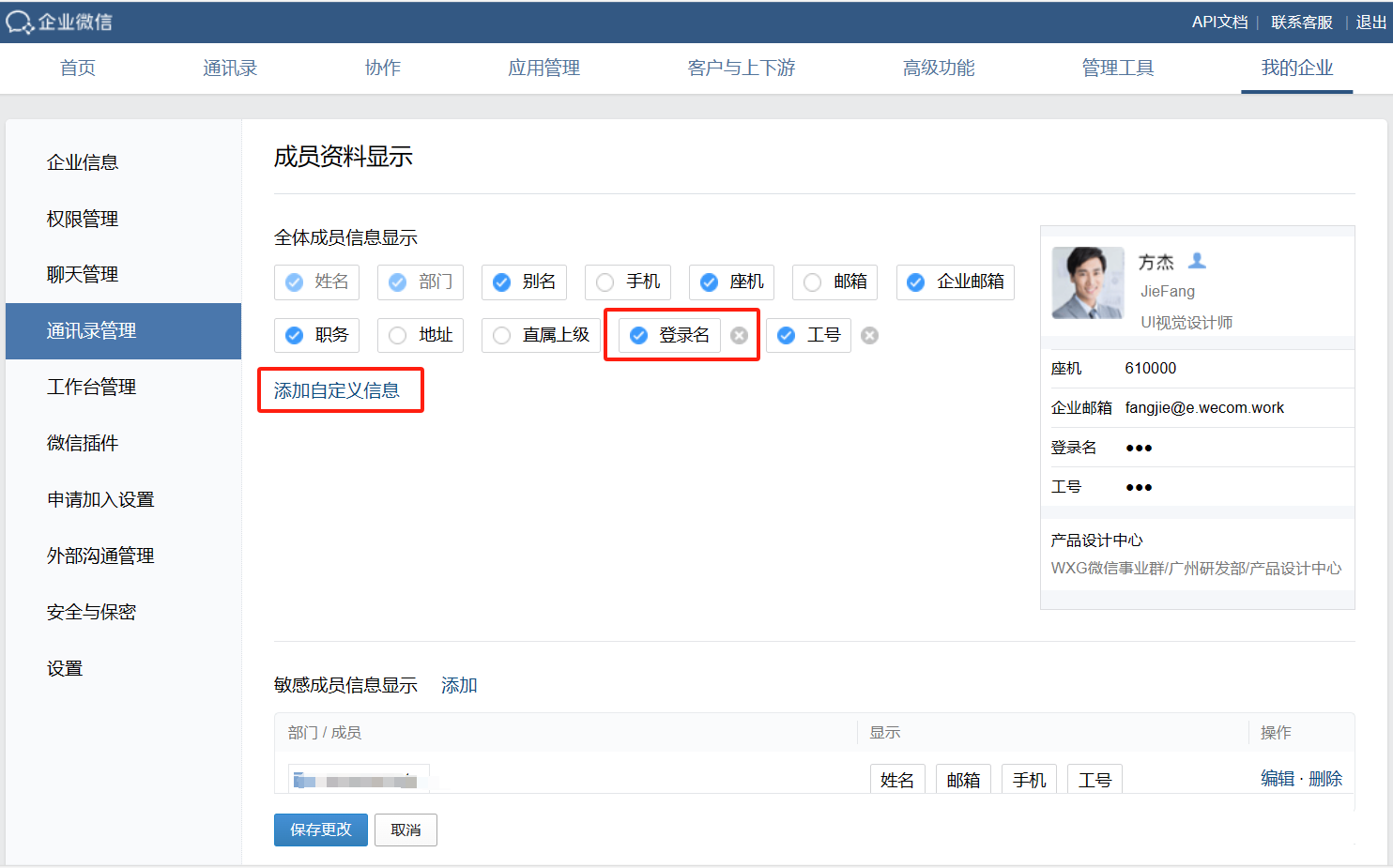
Task: Select 通讯录管理 in the sidebar
Action: point(124,330)
